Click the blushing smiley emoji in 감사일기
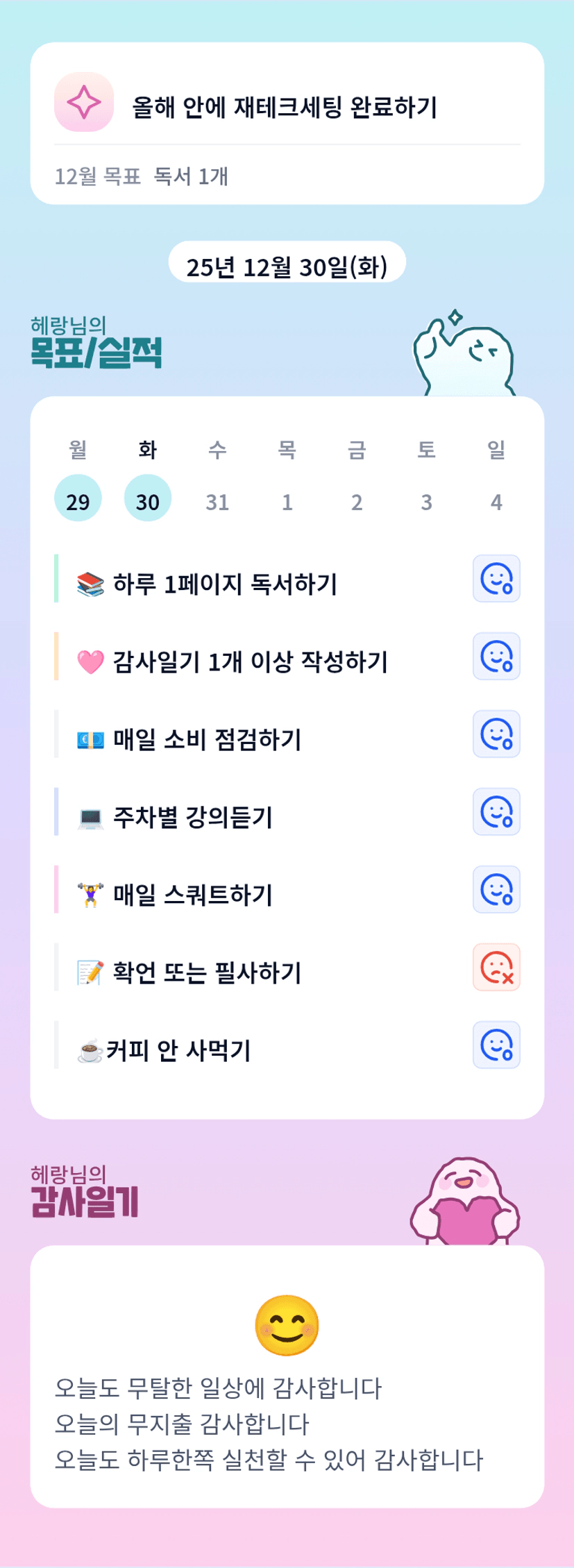This screenshot has width=574, height=1568. [287, 1326]
